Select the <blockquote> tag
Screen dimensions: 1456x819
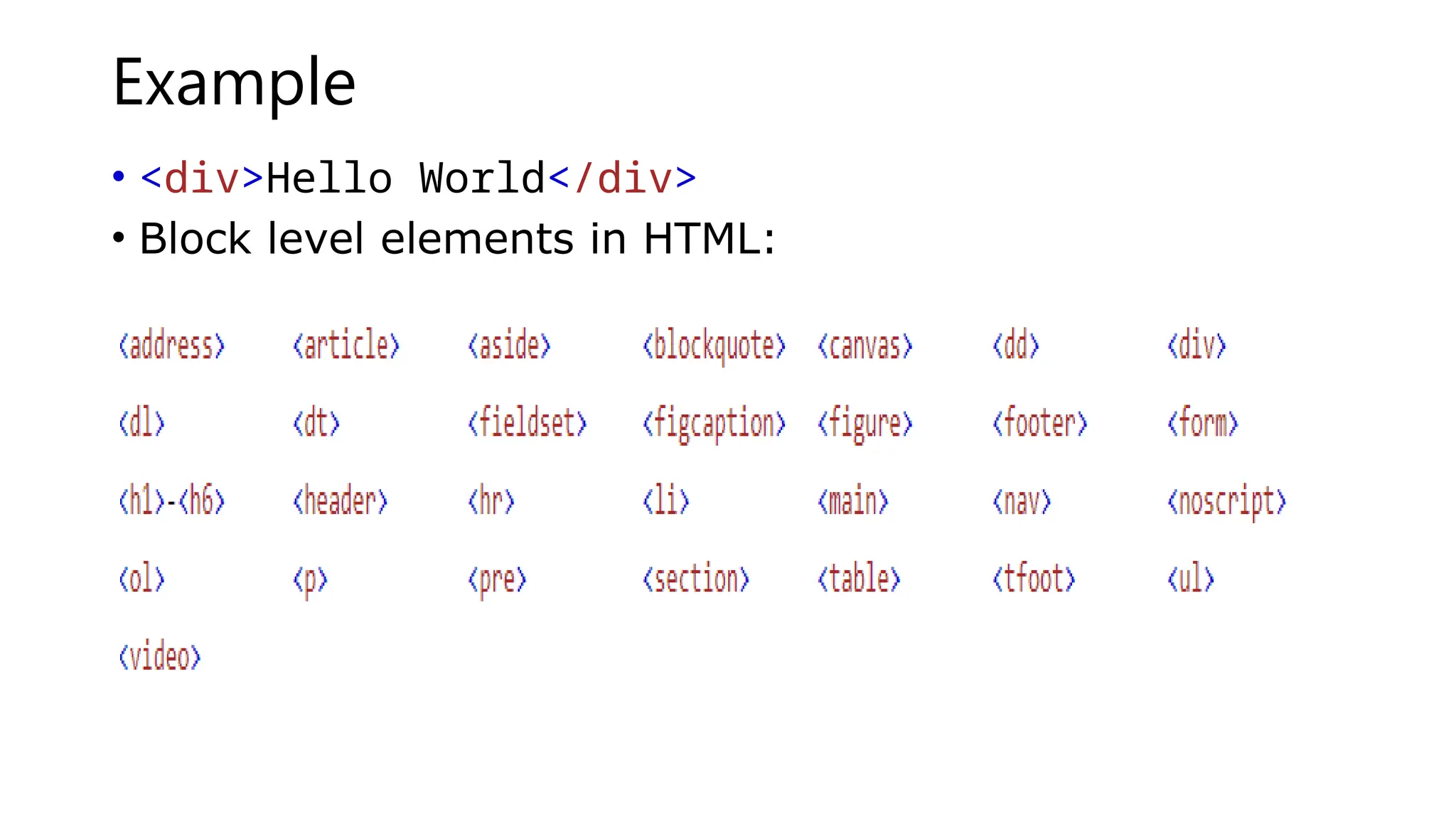[714, 347]
